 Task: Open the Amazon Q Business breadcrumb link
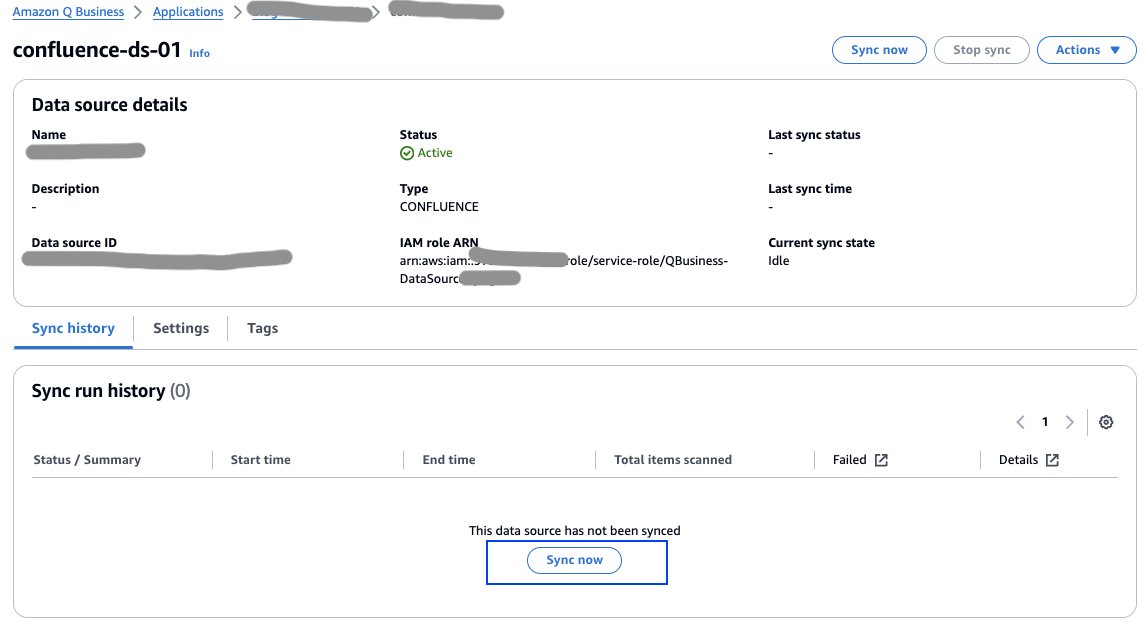pos(69,12)
